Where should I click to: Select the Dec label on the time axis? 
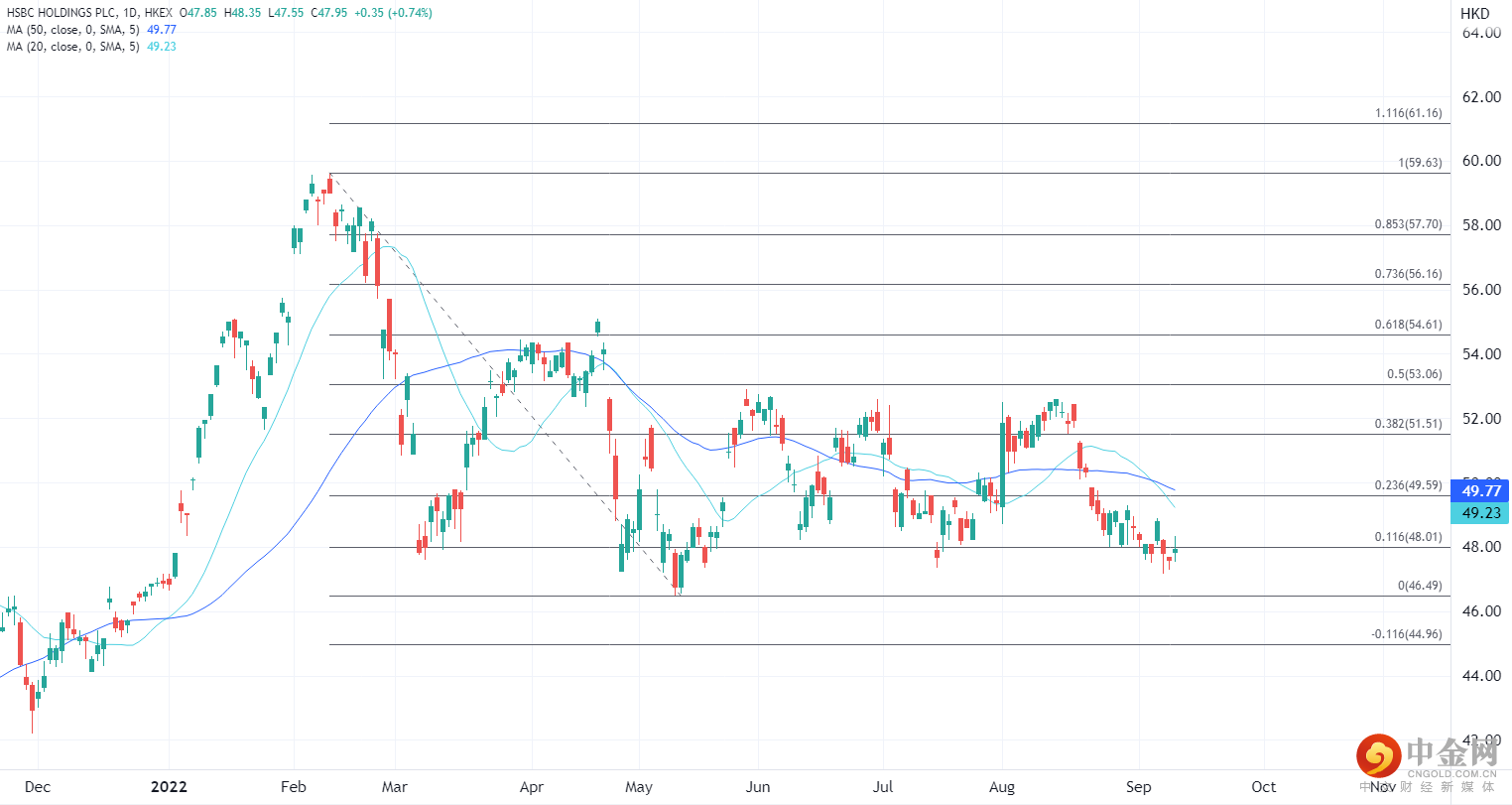37,787
